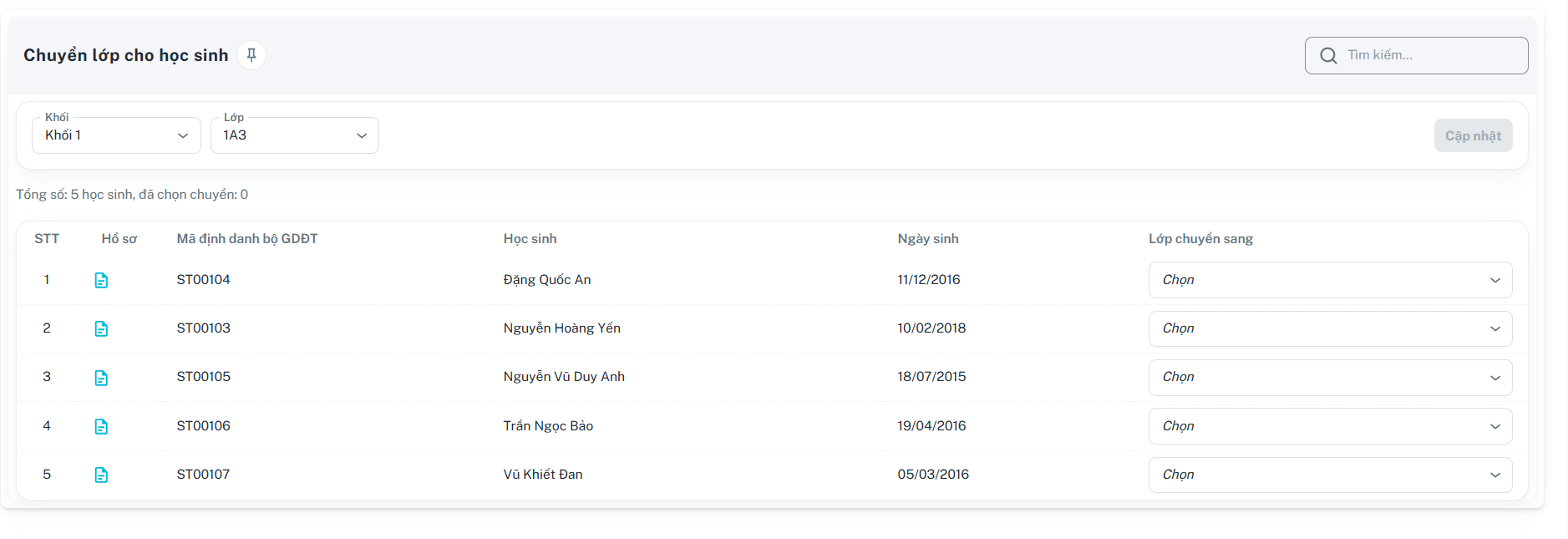Viewport: 1568px width, 539px height.
Task: Click the STT column header
Action: pos(47,239)
